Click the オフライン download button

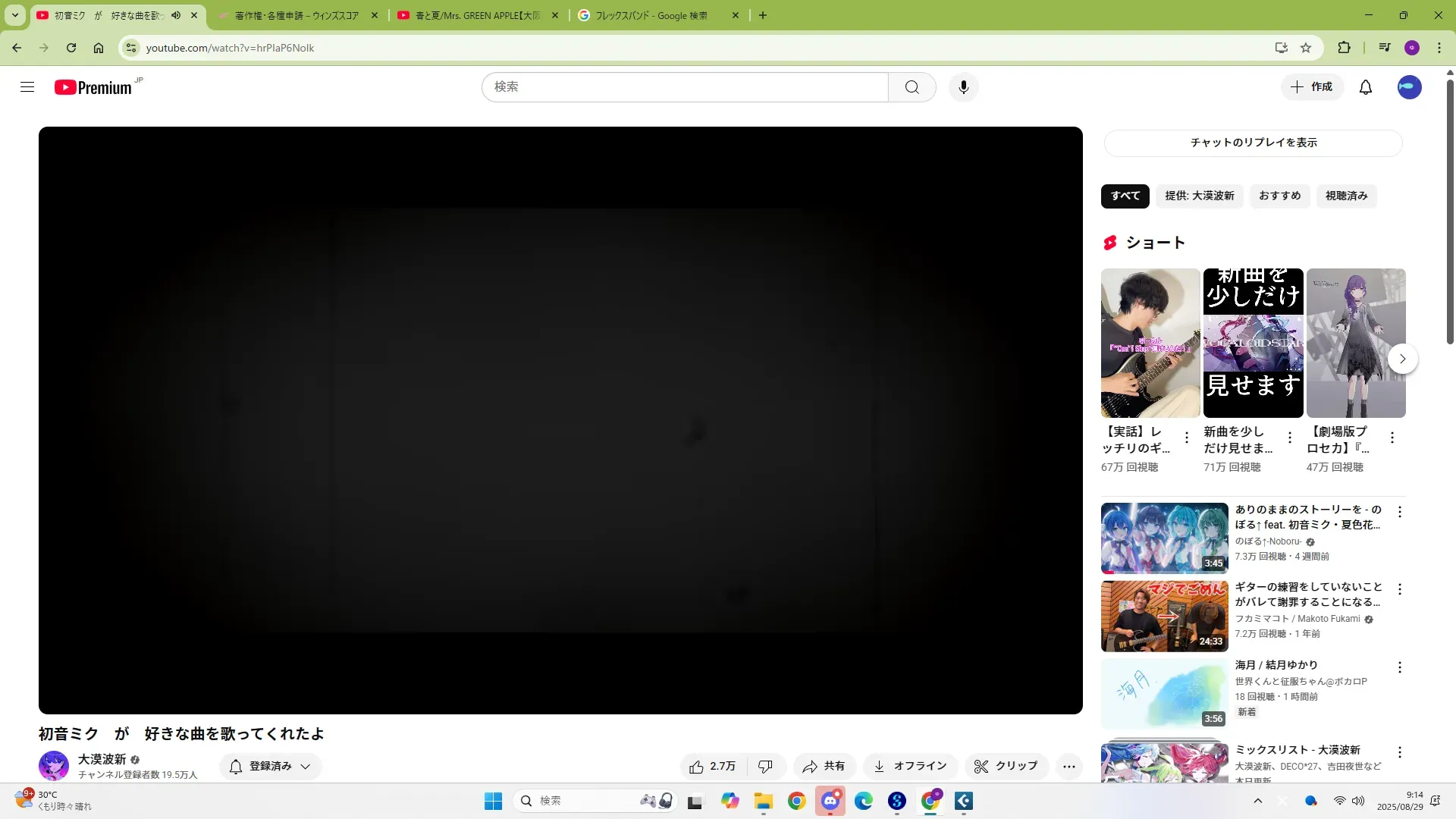[911, 767]
